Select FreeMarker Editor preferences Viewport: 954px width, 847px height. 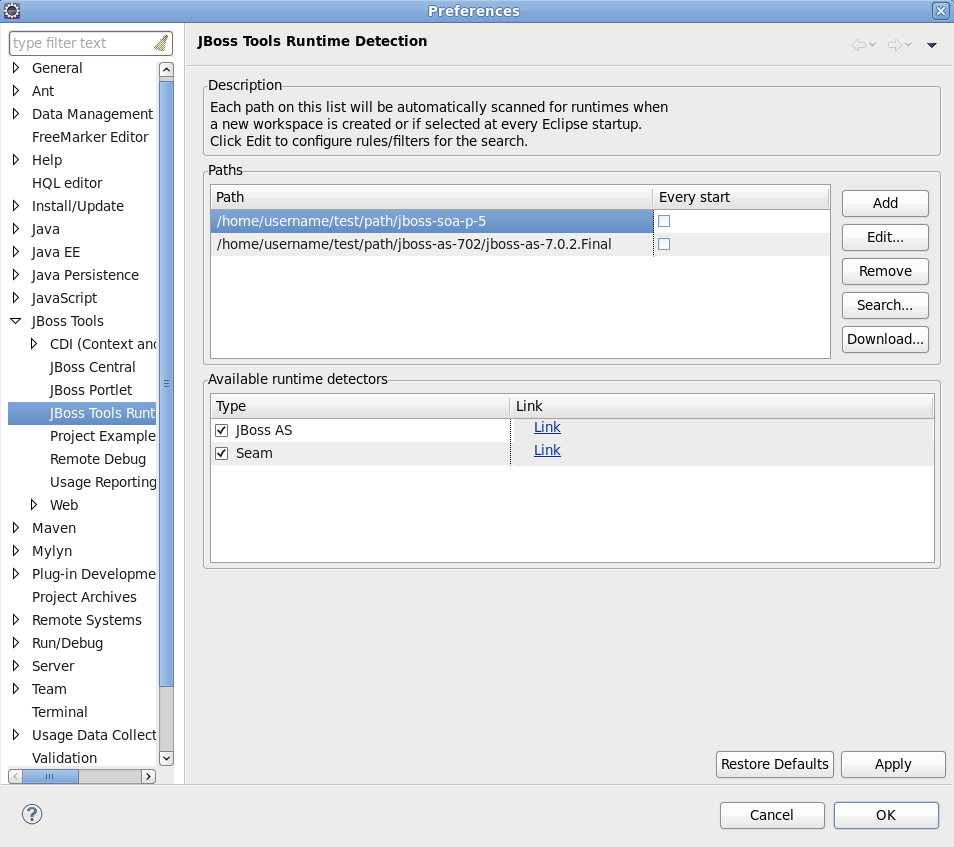click(x=90, y=137)
